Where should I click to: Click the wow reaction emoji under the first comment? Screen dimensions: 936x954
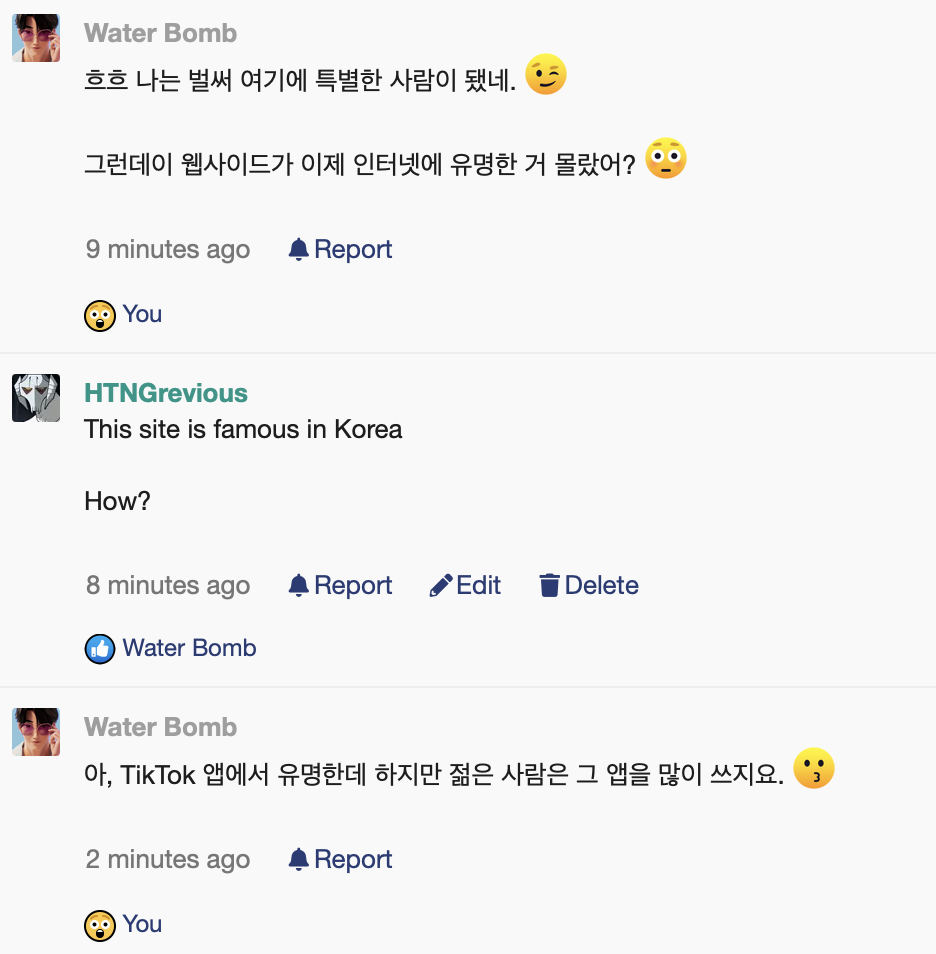[99, 315]
